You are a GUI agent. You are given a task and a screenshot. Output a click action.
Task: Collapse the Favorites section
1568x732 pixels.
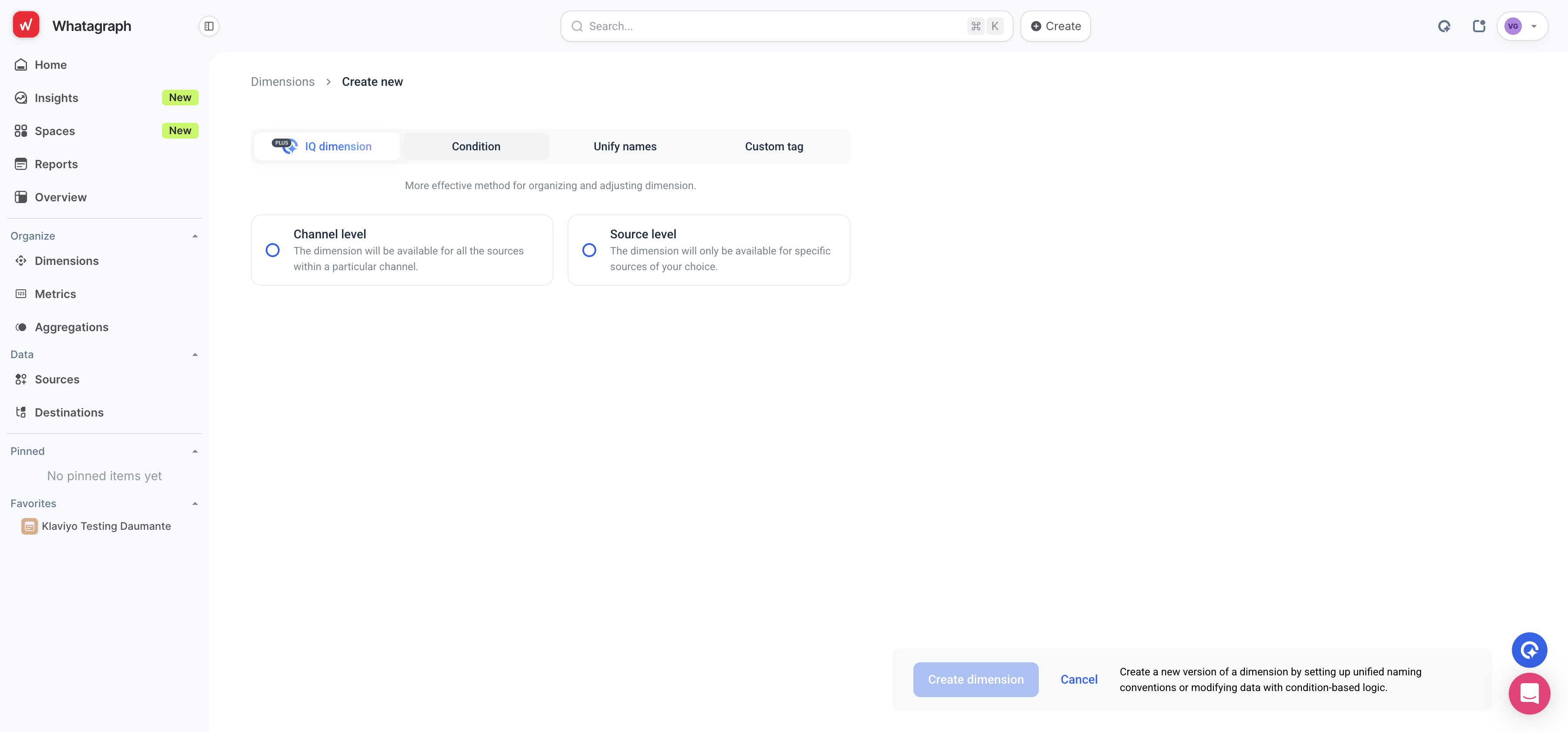[x=195, y=504]
